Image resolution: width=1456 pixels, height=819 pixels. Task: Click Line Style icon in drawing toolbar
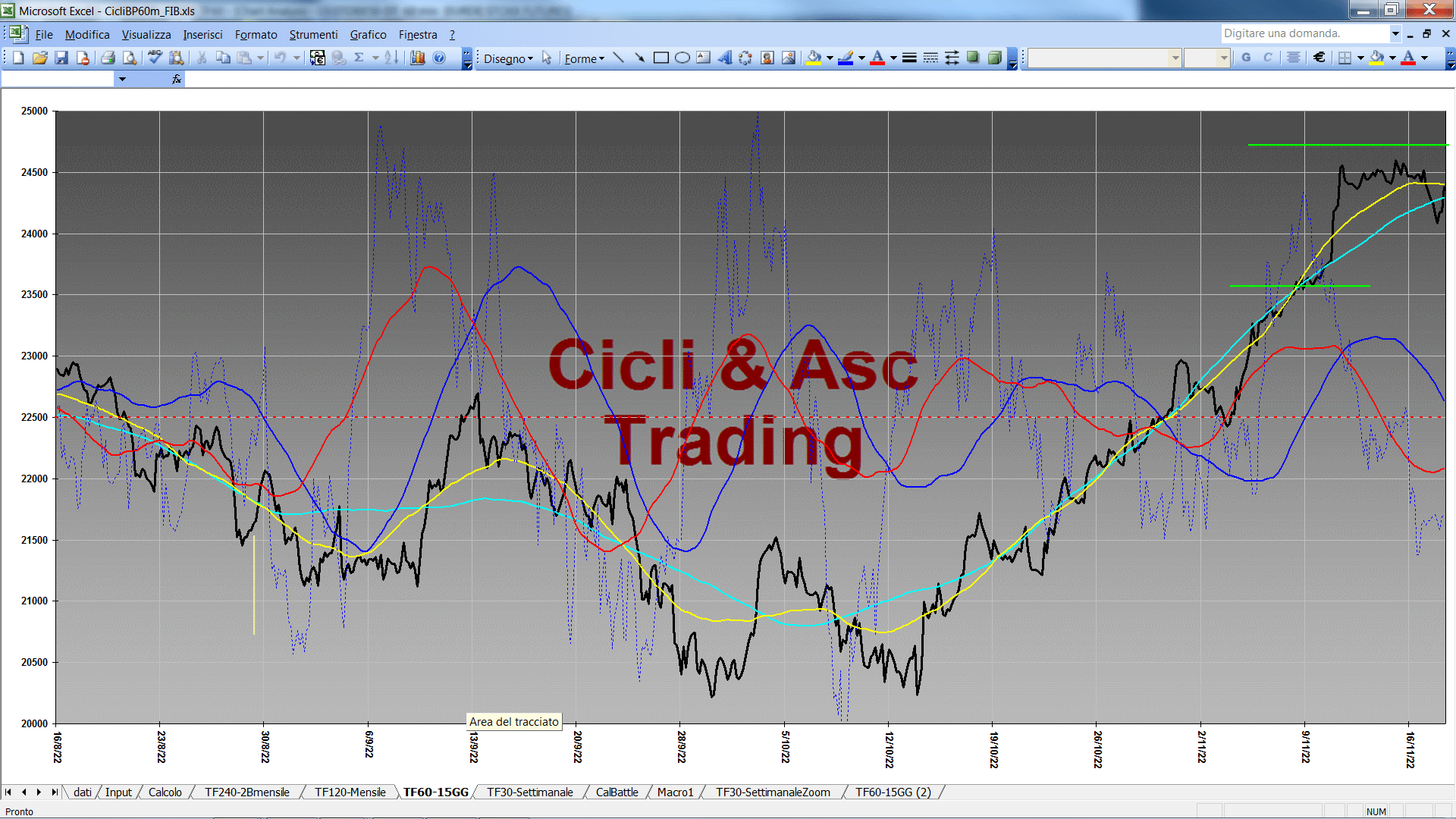(909, 58)
